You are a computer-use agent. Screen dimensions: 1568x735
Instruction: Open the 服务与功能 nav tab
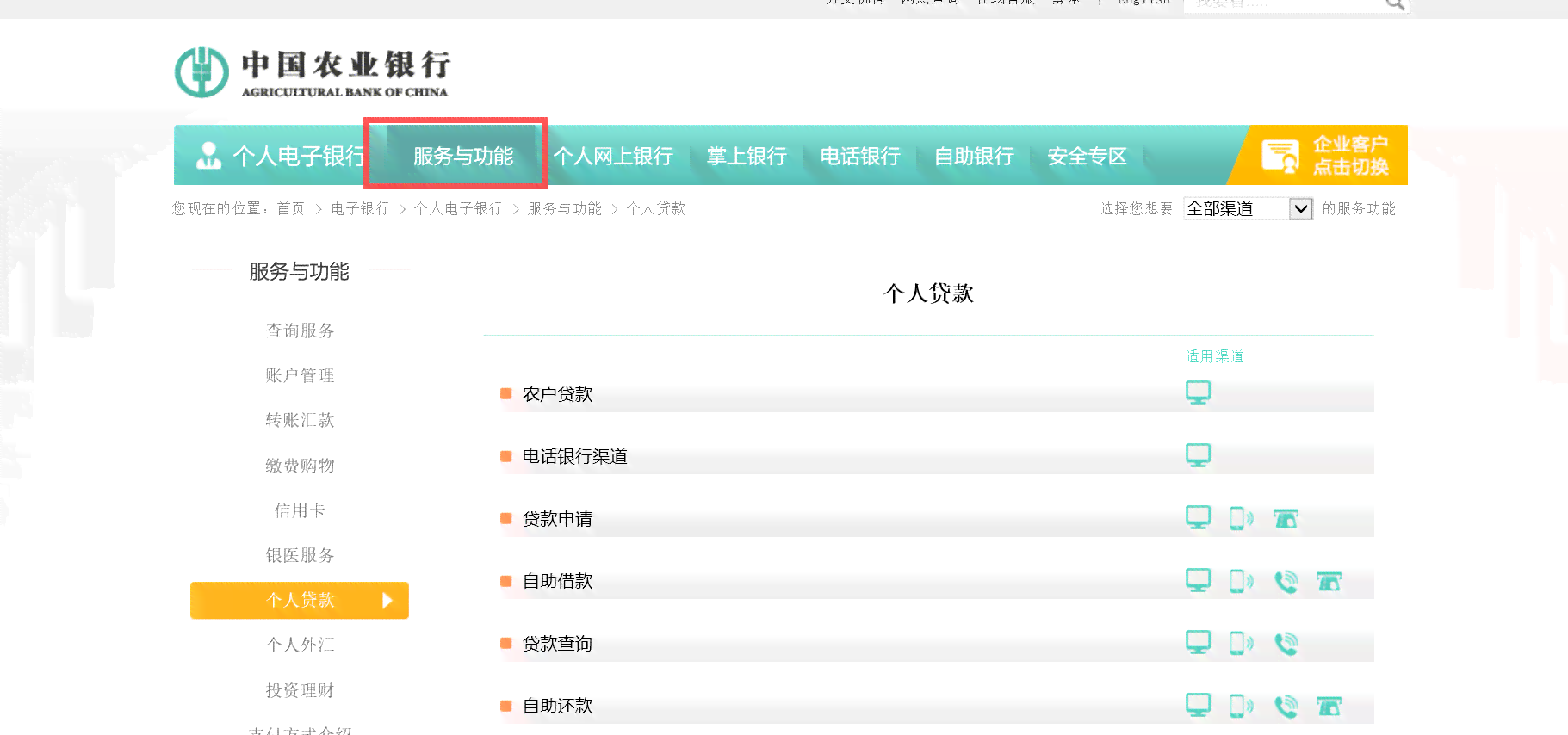pos(463,156)
